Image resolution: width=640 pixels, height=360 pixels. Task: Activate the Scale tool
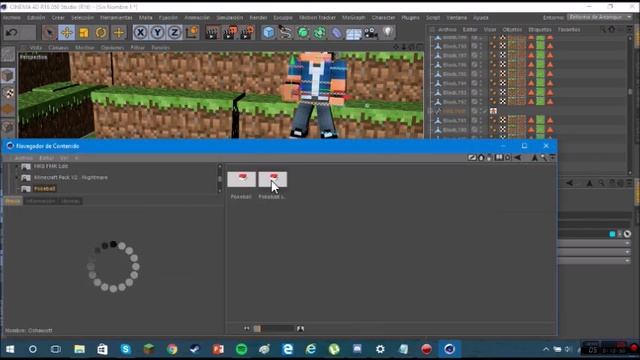click(x=84, y=33)
